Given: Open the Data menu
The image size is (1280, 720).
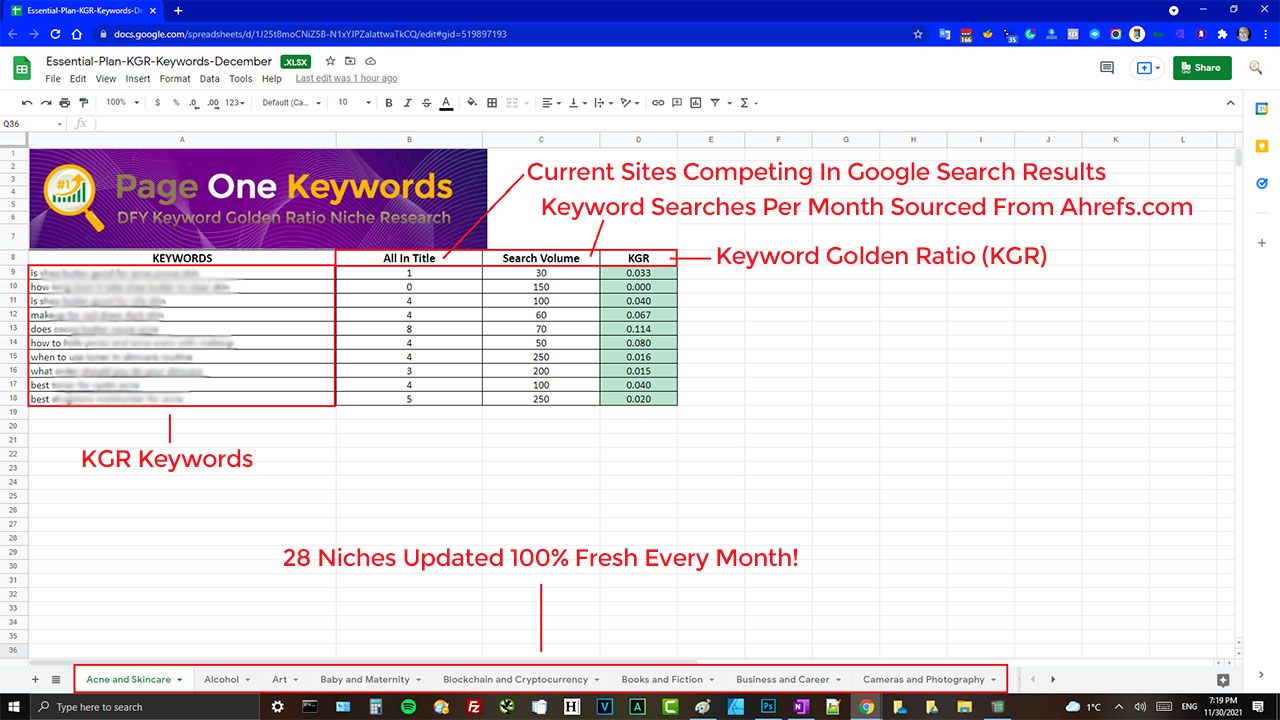Looking at the screenshot, I should [209, 79].
